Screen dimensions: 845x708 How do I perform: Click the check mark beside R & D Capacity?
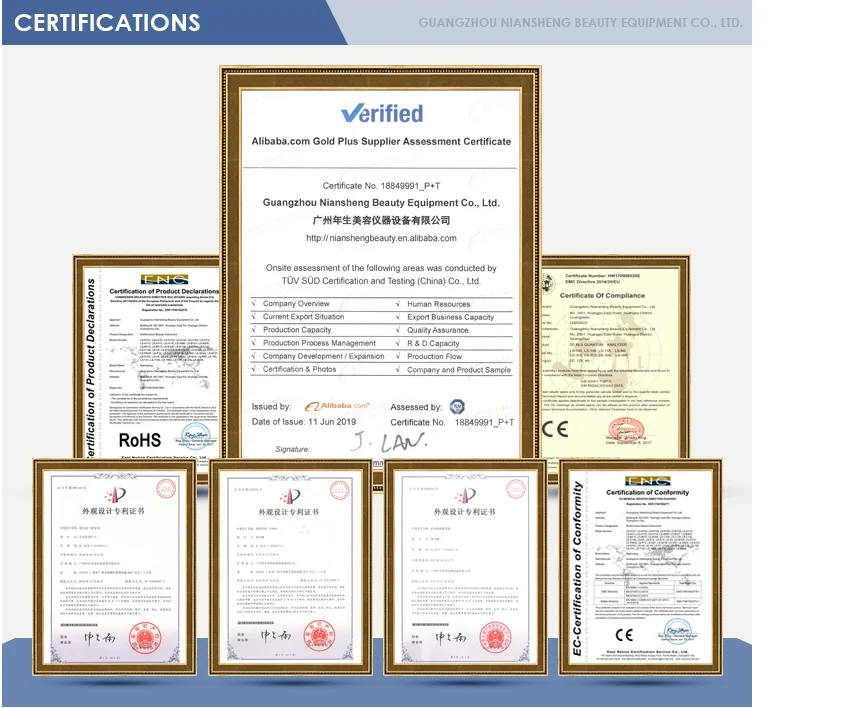pos(398,343)
